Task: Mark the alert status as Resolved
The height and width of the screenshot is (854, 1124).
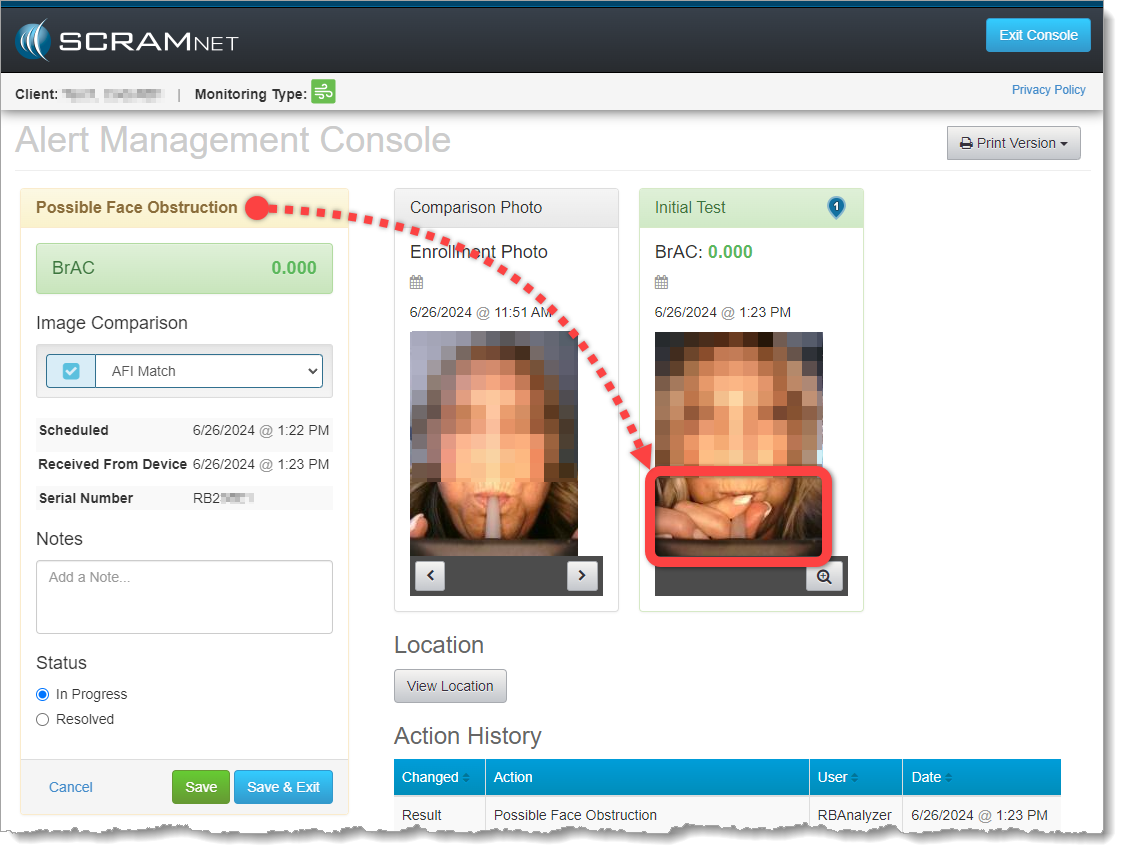Action: coord(42,719)
